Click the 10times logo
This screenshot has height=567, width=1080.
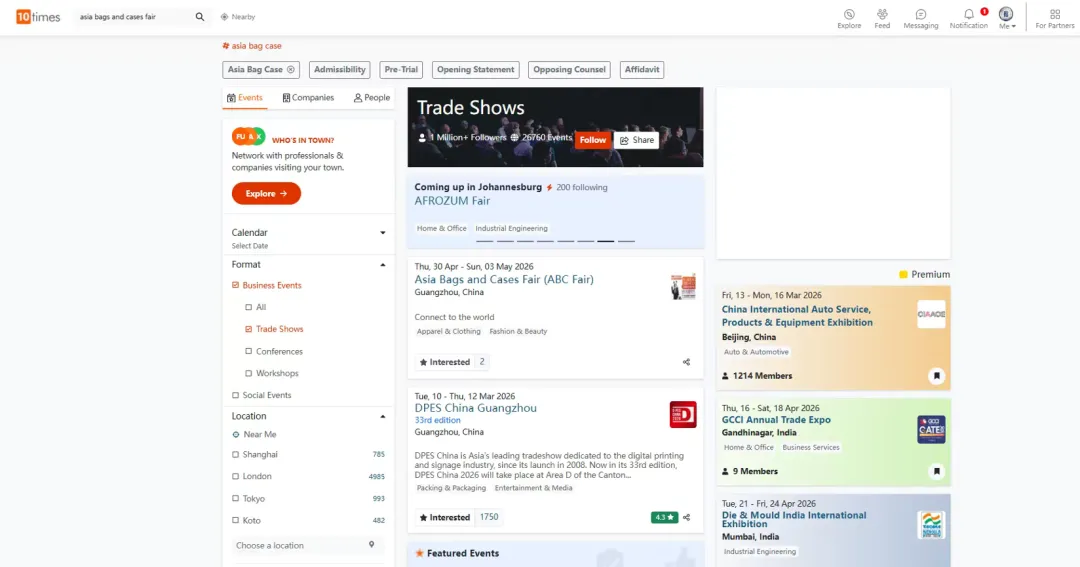38,17
